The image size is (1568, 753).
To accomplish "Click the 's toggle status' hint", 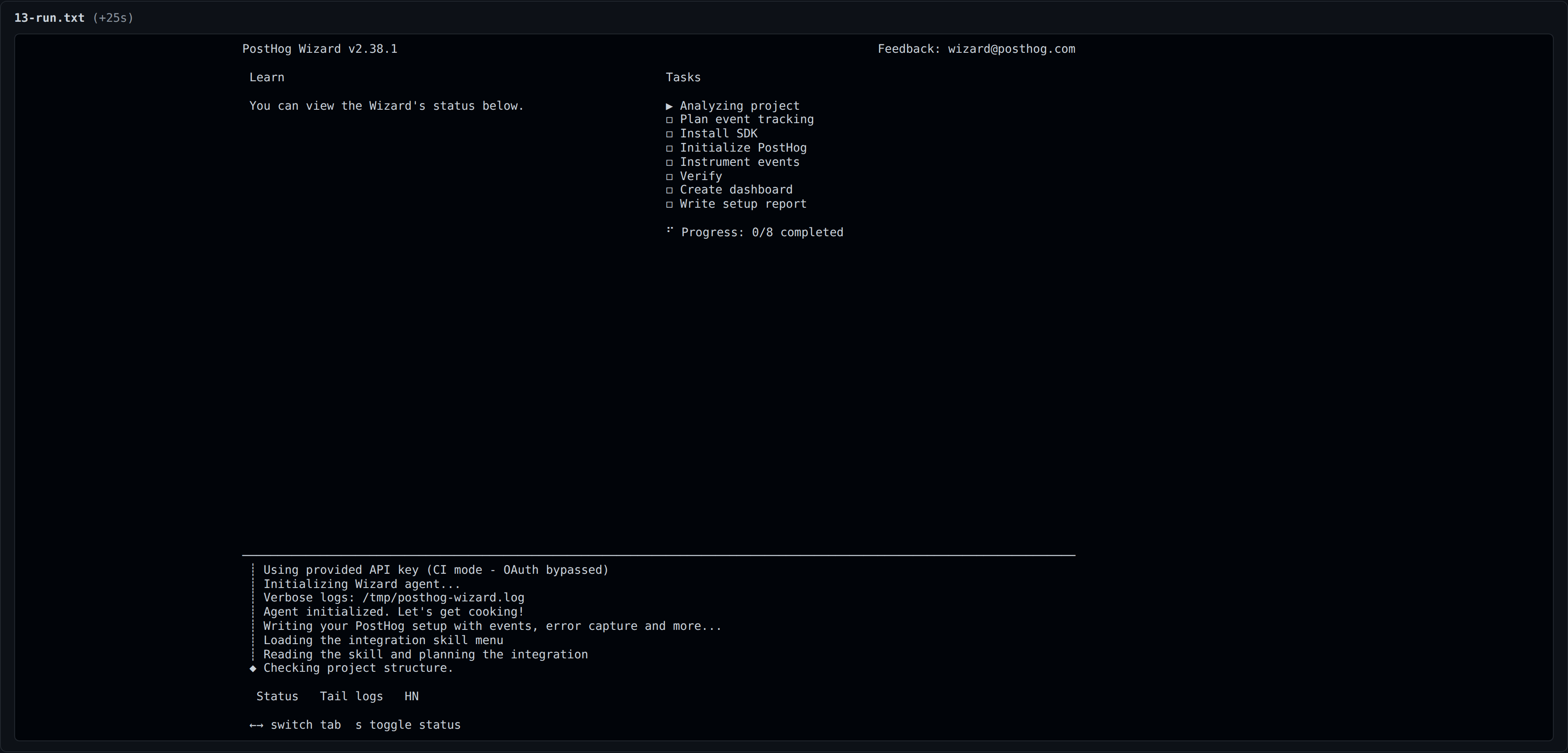I will pyautogui.click(x=408, y=725).
